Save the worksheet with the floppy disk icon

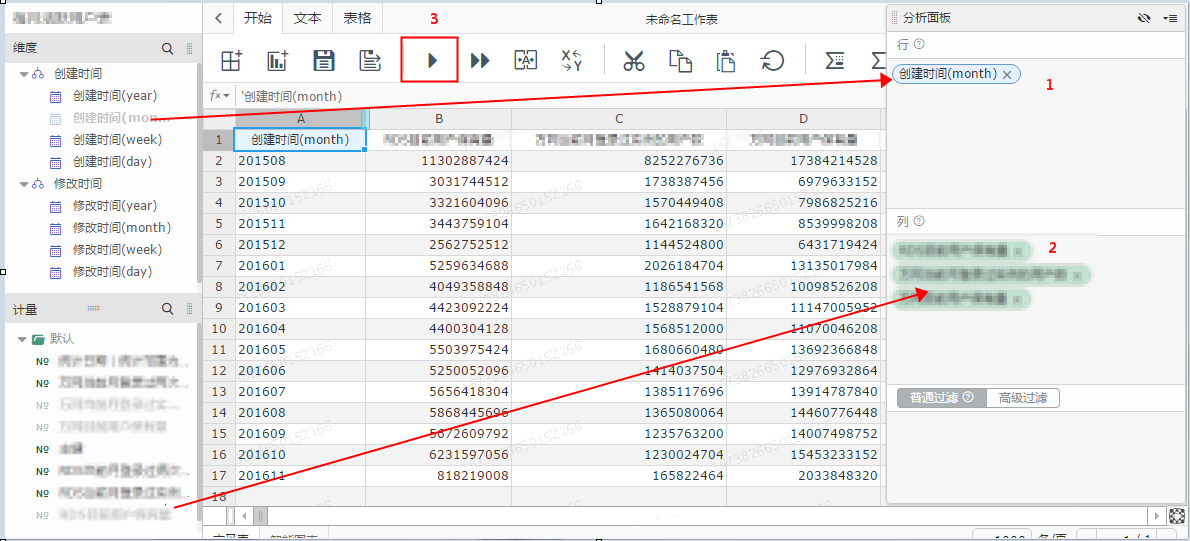tap(324, 61)
